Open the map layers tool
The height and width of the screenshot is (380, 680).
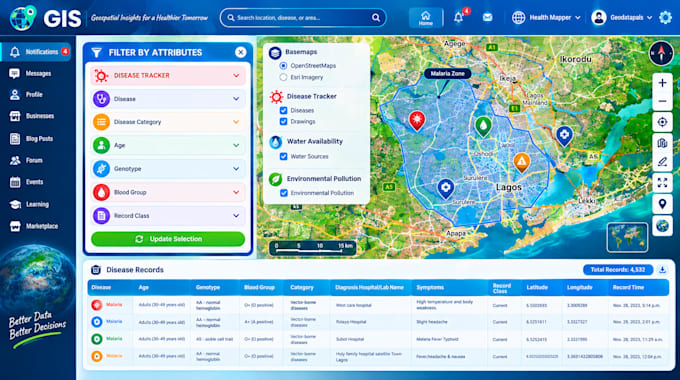(662, 143)
